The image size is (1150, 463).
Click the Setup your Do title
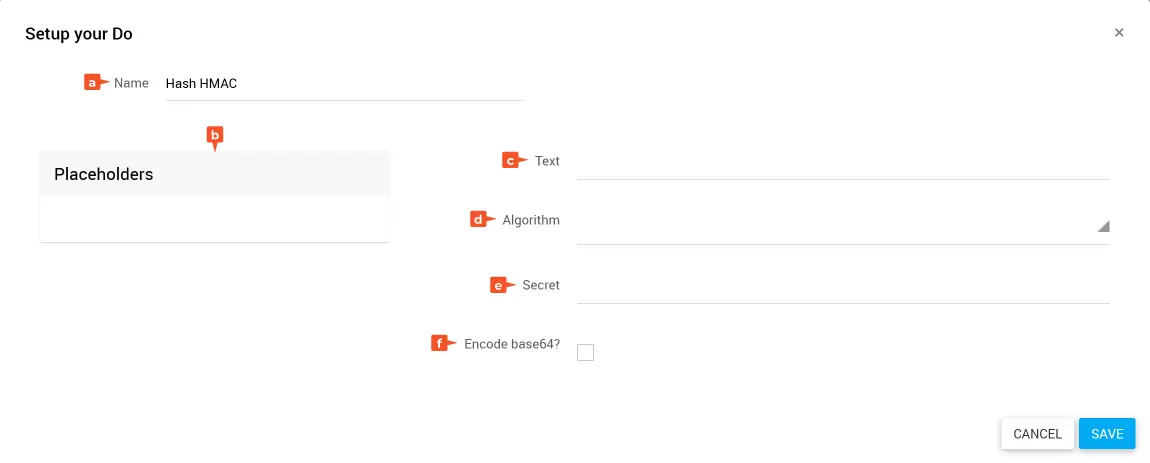click(79, 34)
